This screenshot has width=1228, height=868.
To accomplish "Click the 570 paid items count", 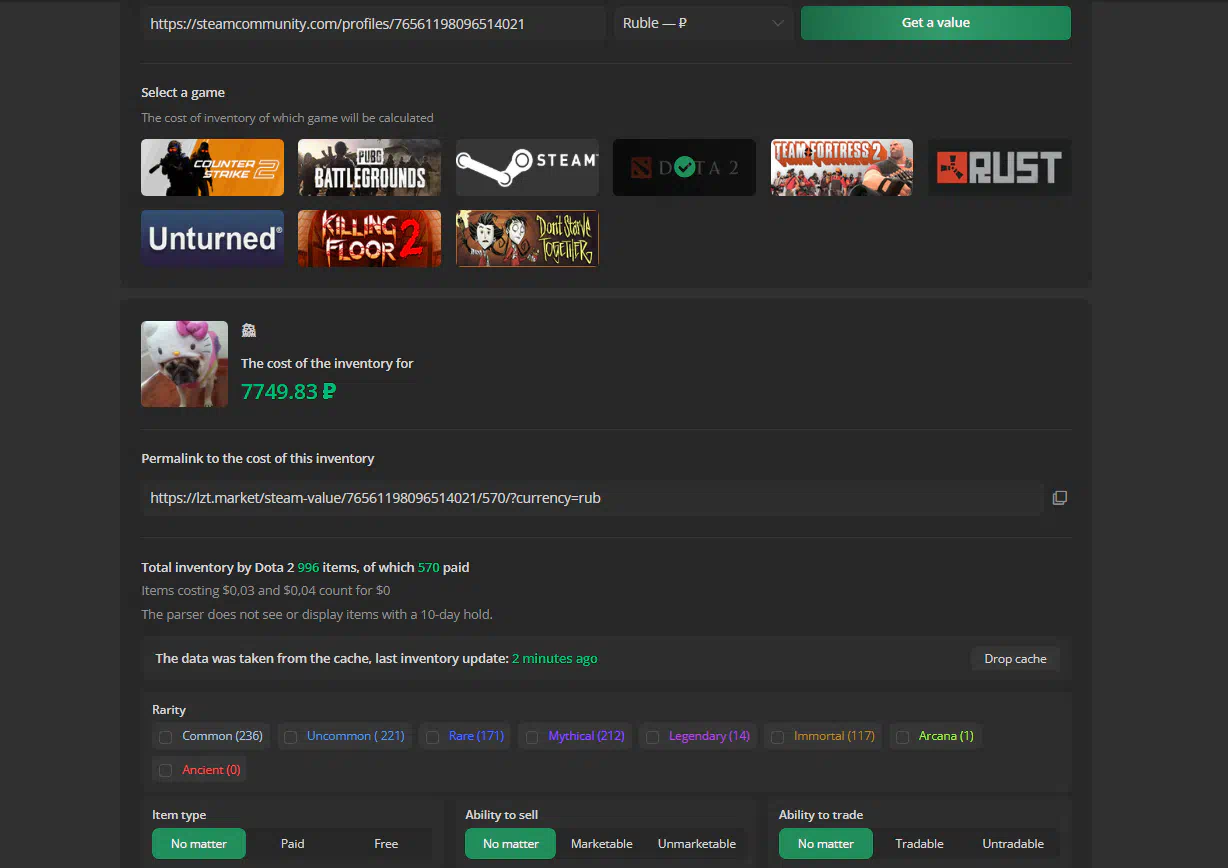I will pyautogui.click(x=429, y=568).
